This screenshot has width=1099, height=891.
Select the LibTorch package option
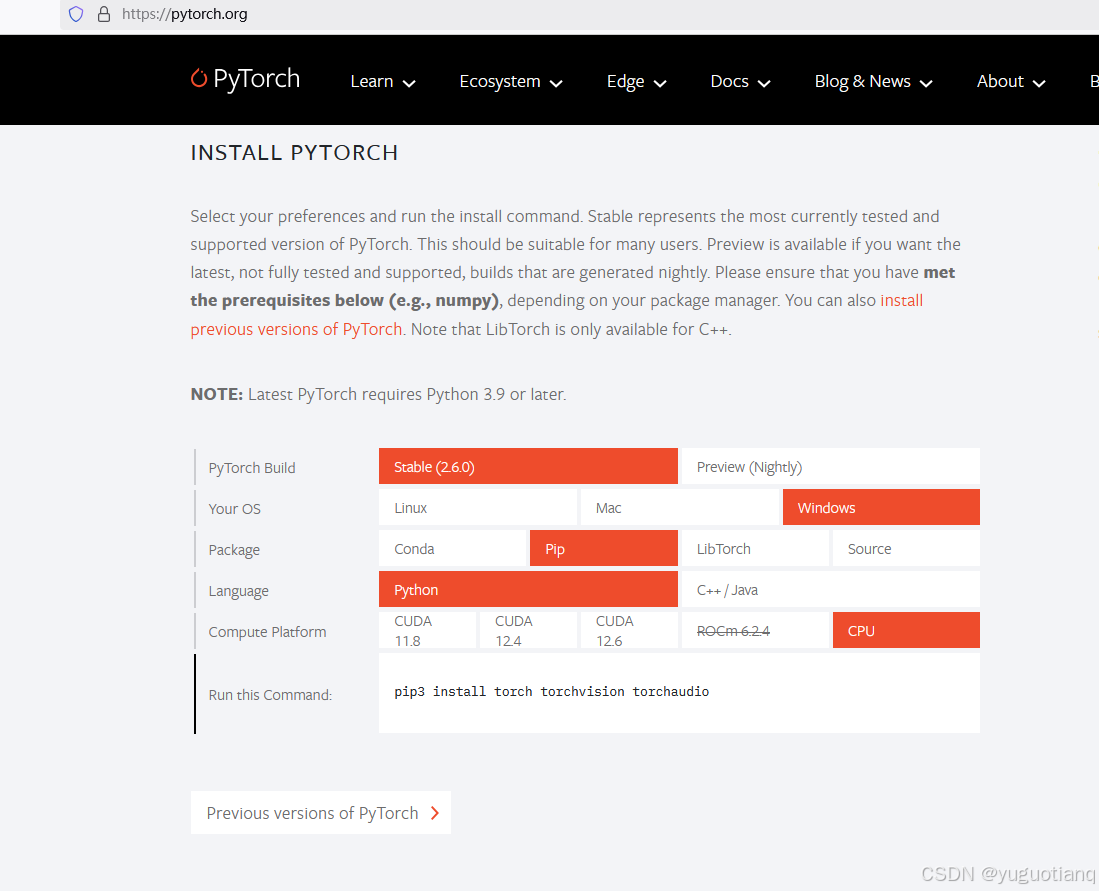tap(755, 548)
